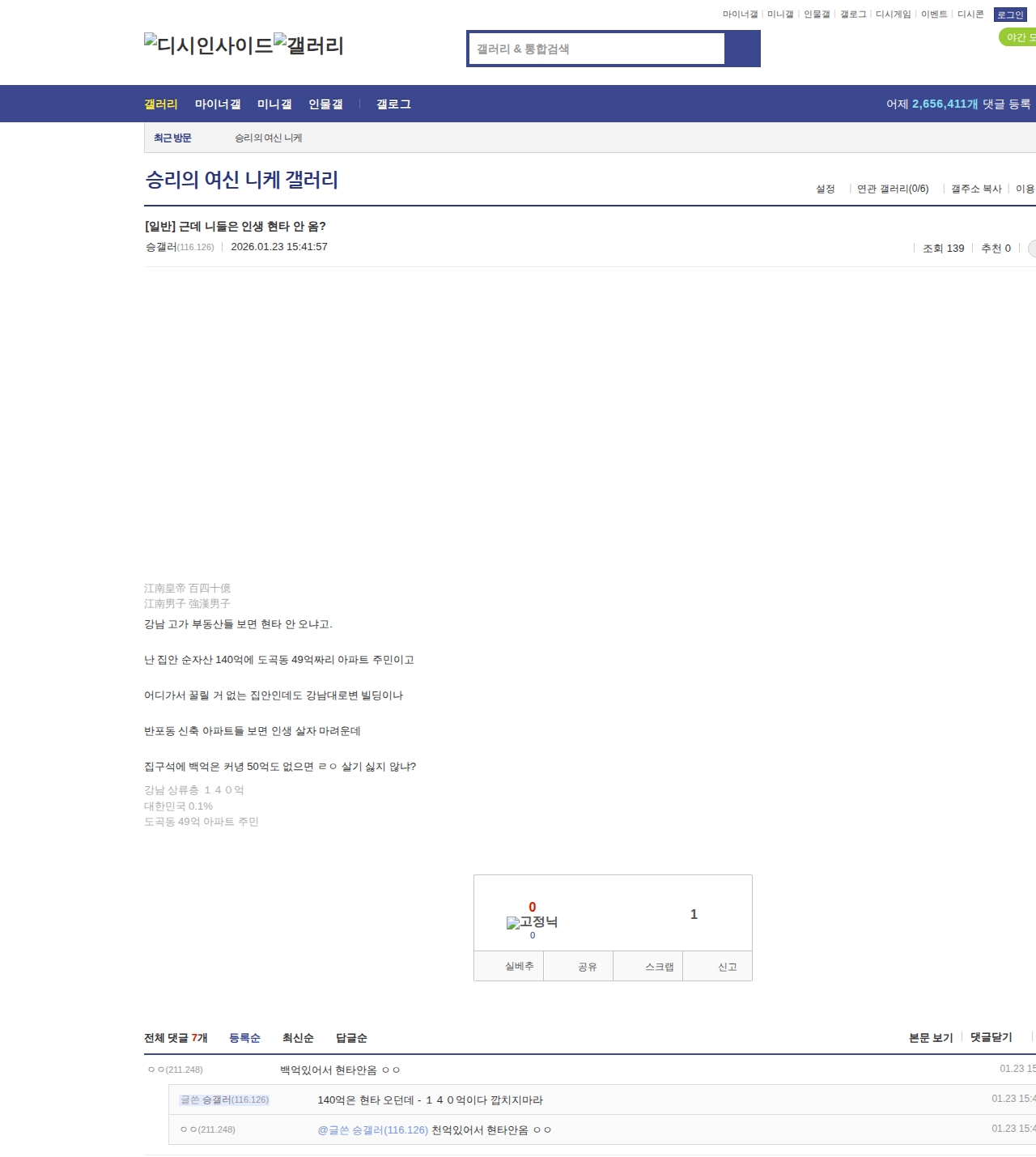1036x1157 pixels.
Task: Open the 디시콘 top link
Action: 970,15
